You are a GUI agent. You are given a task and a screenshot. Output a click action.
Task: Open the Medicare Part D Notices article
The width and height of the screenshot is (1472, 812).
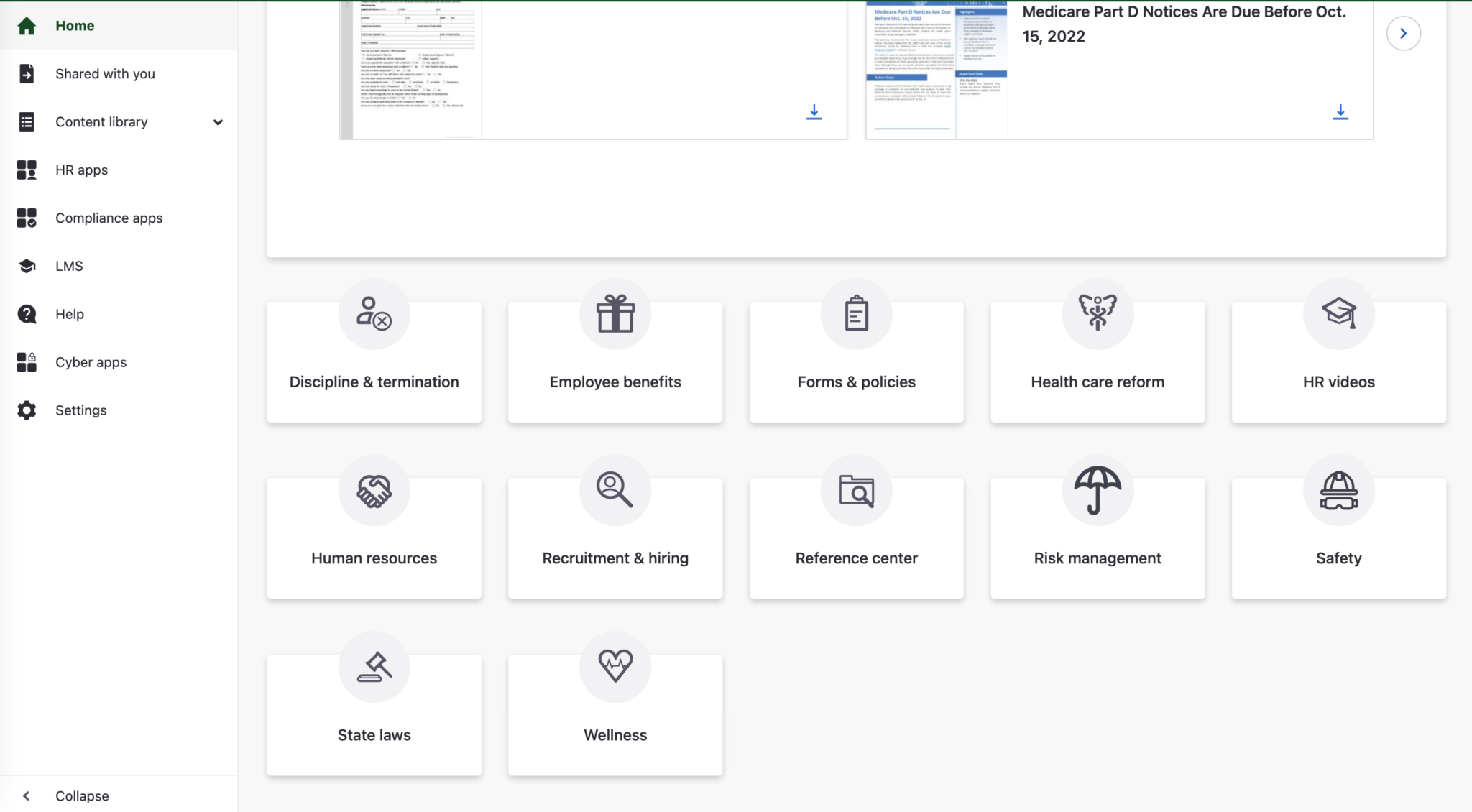tap(1184, 24)
